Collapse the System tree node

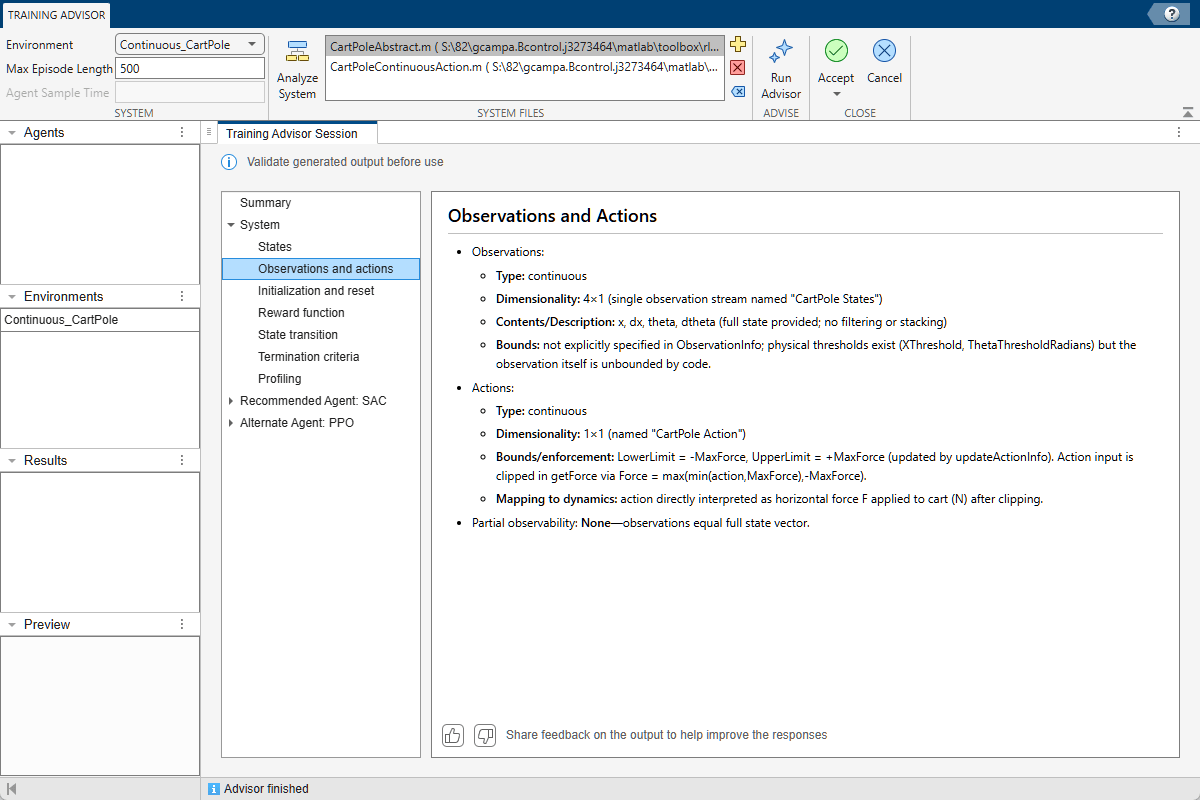[231, 225]
